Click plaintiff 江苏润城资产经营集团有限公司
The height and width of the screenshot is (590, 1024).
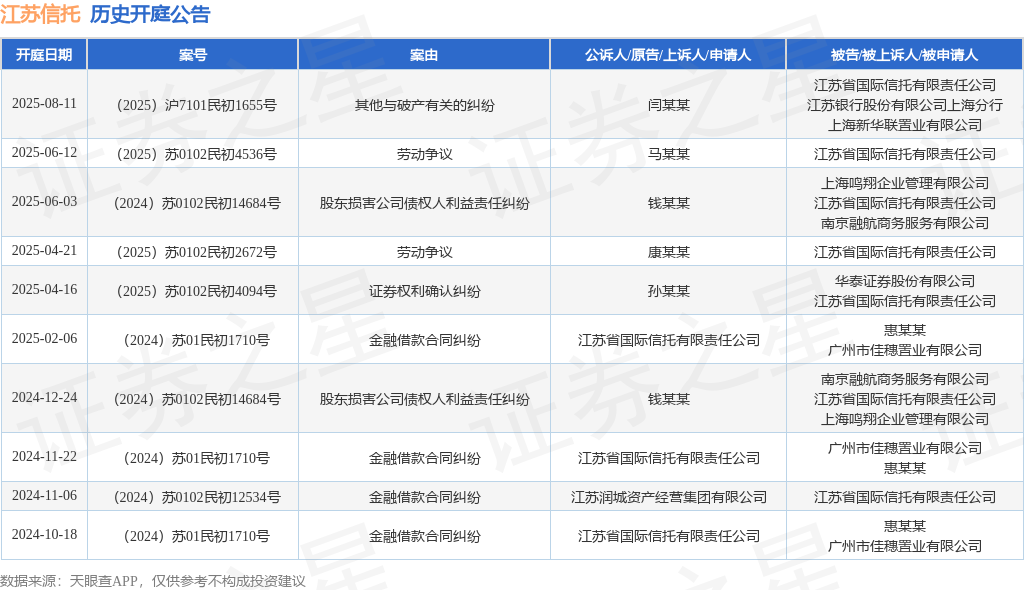click(x=668, y=497)
